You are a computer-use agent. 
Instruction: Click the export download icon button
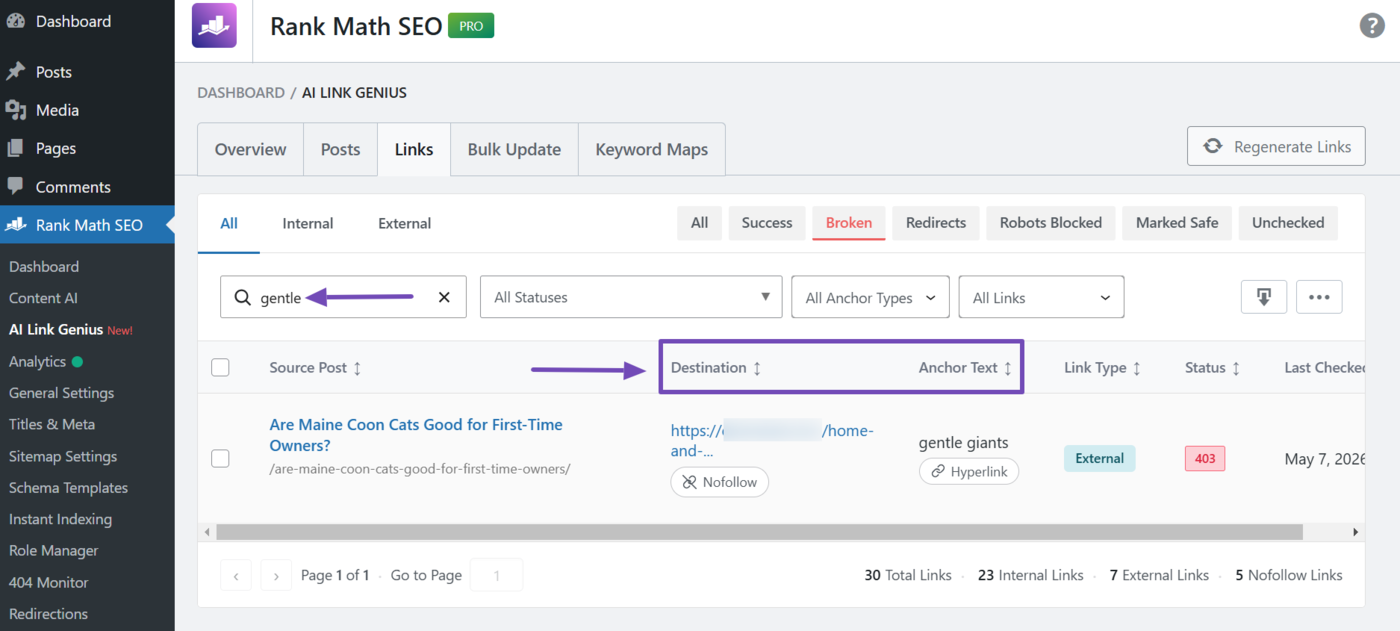coord(1264,297)
